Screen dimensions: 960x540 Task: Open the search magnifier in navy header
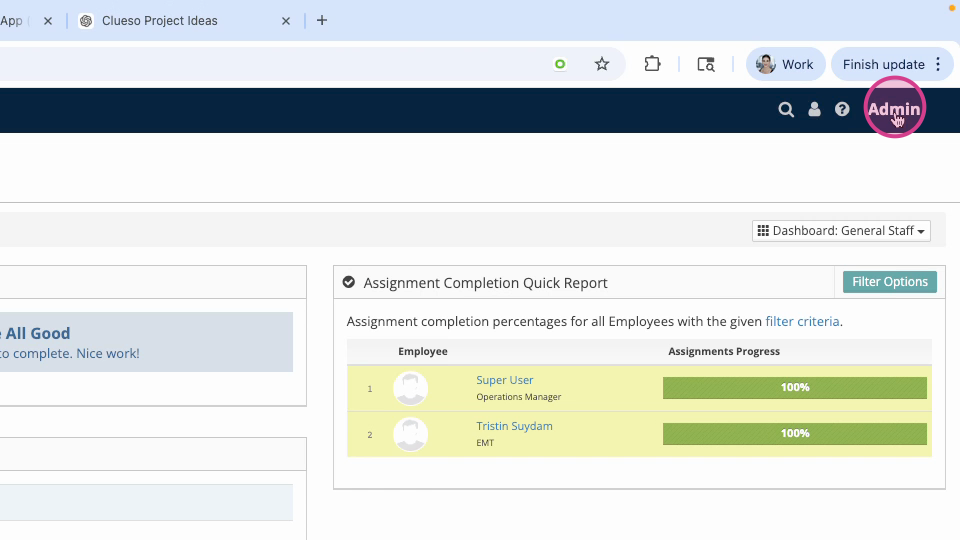tap(786, 110)
